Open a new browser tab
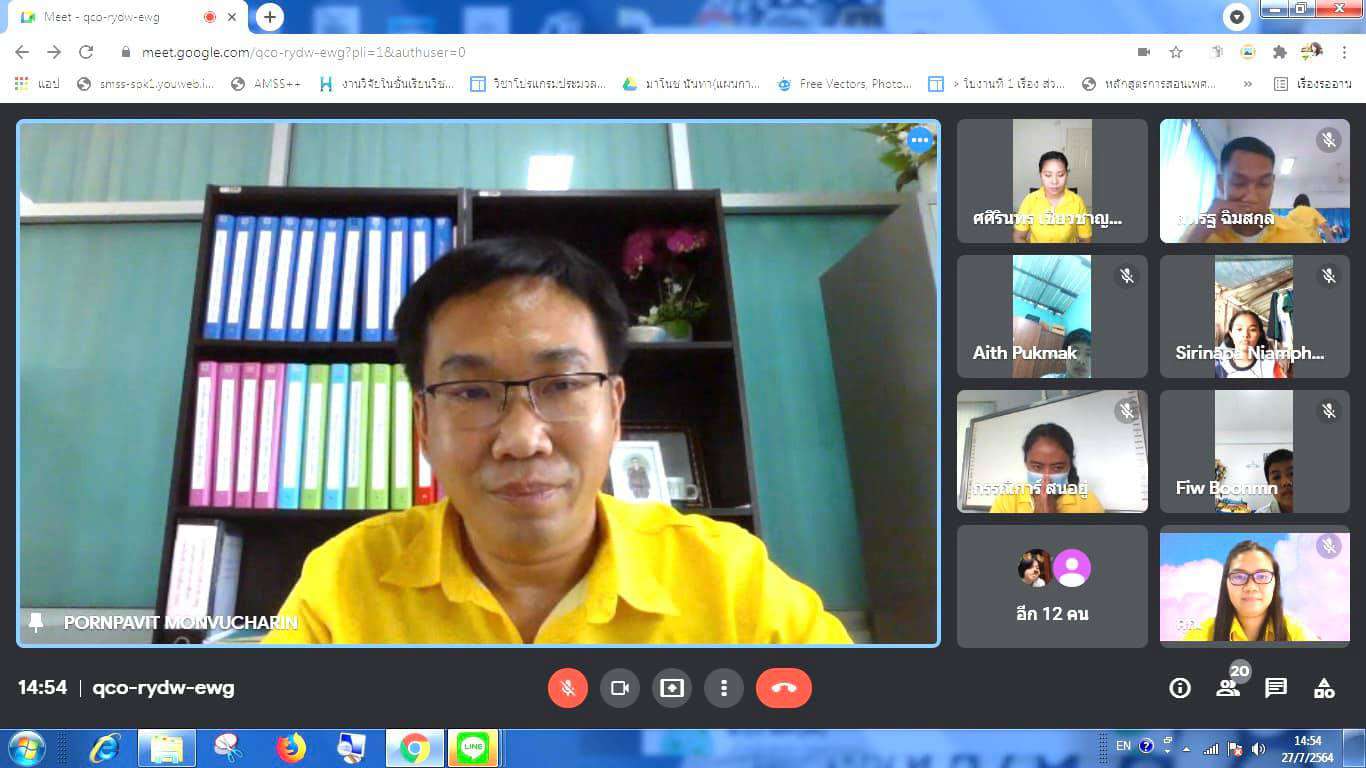 pos(269,17)
